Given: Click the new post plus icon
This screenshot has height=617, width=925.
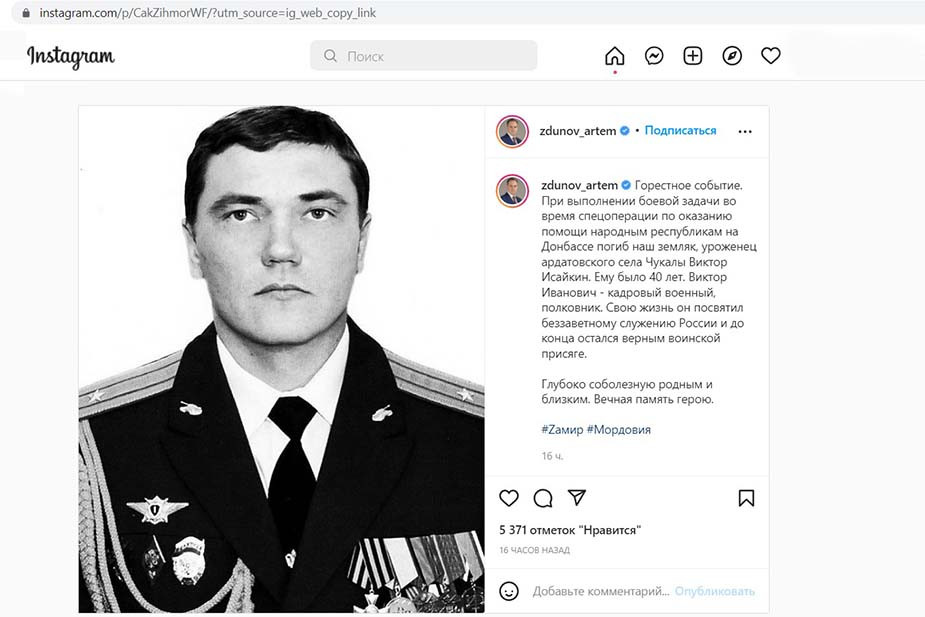Looking at the screenshot, I should [693, 56].
